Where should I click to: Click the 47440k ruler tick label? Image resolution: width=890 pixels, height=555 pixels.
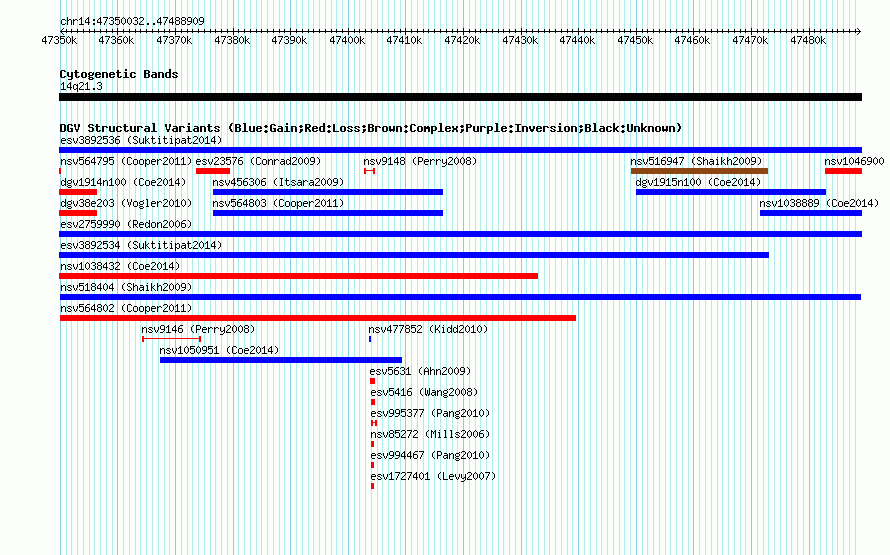click(x=577, y=40)
